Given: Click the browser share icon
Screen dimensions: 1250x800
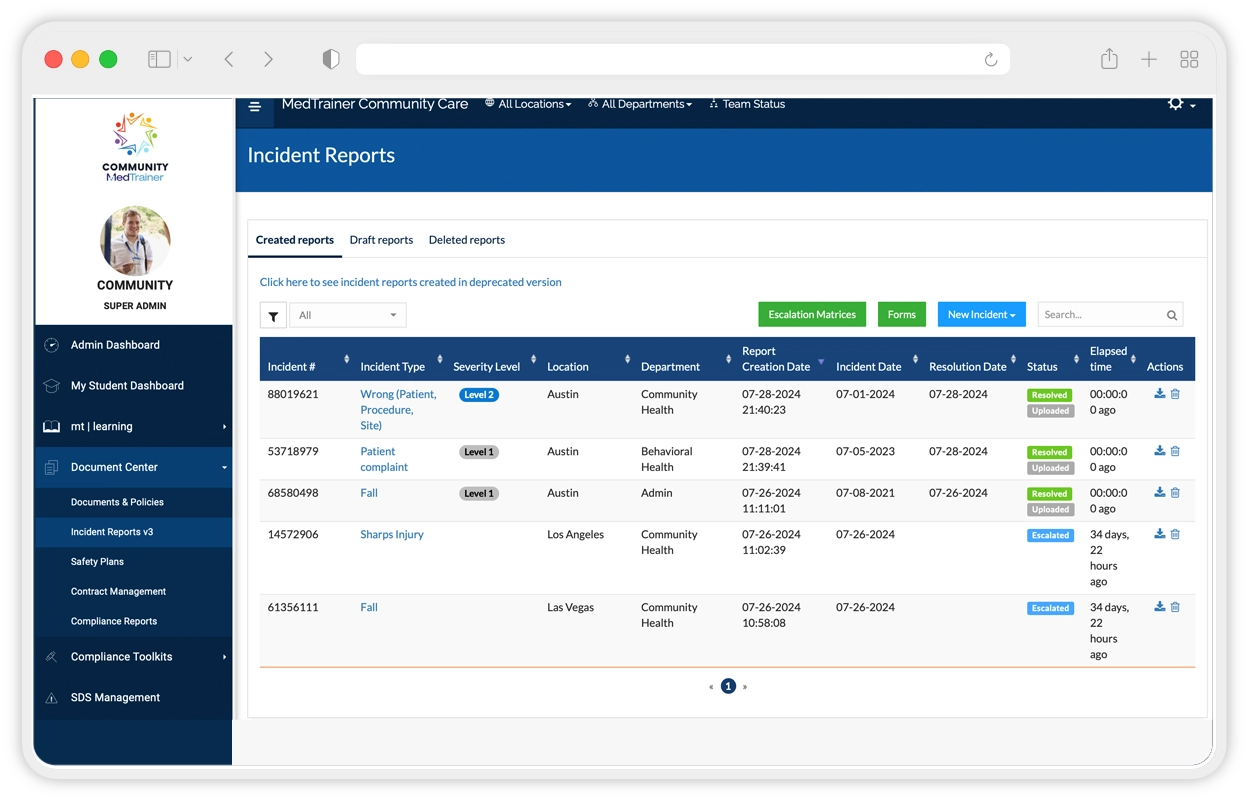Looking at the screenshot, I should pos(1109,58).
